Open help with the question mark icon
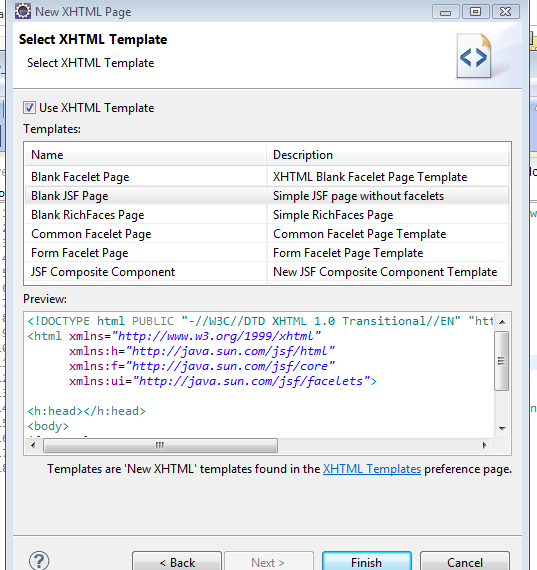This screenshot has width=537, height=570. pyautogui.click(x=39, y=560)
